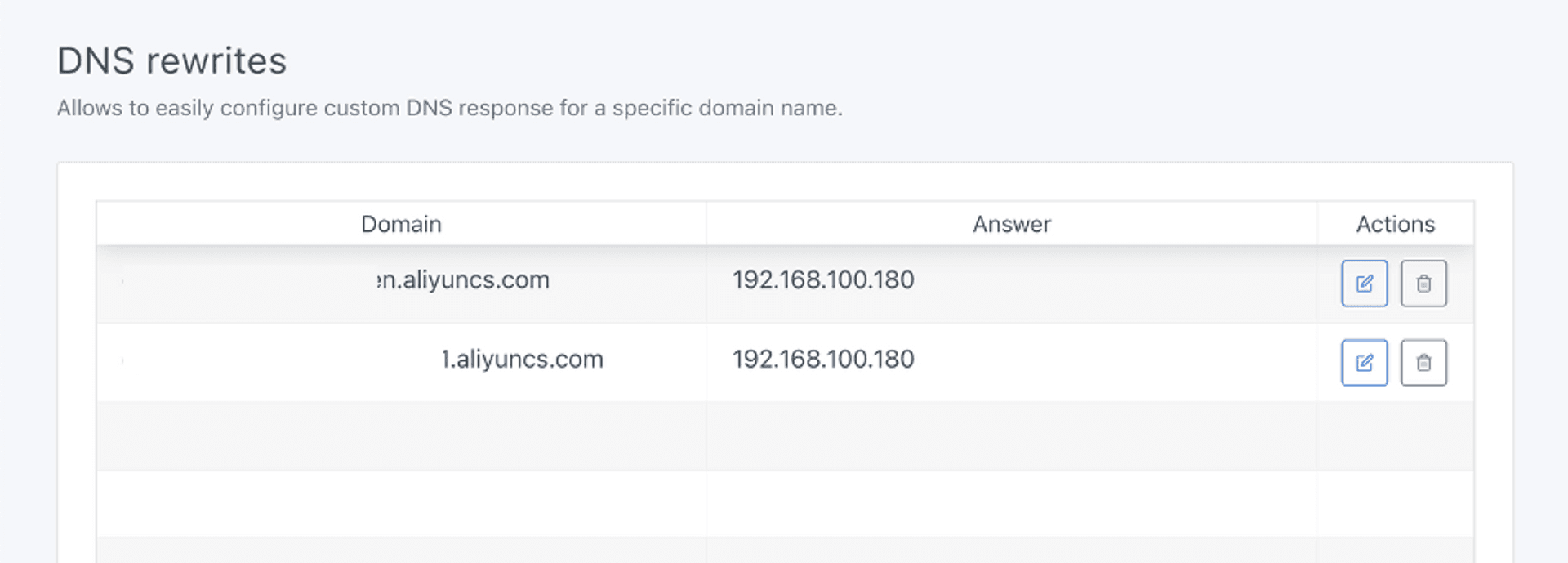
Task: Click the empty fourth table row
Action: pyautogui.click(x=785, y=503)
